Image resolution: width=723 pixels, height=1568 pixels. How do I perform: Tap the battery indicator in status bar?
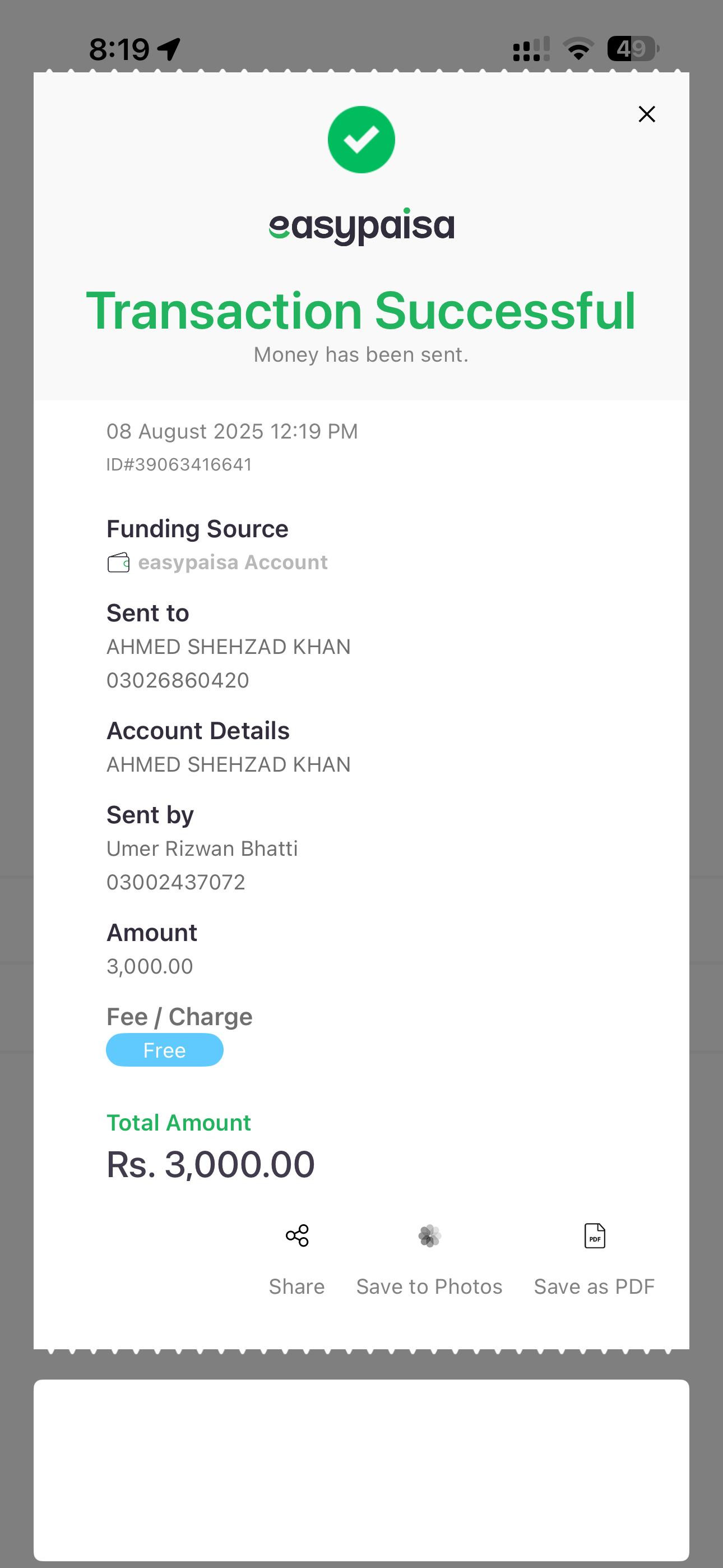pyautogui.click(x=633, y=49)
